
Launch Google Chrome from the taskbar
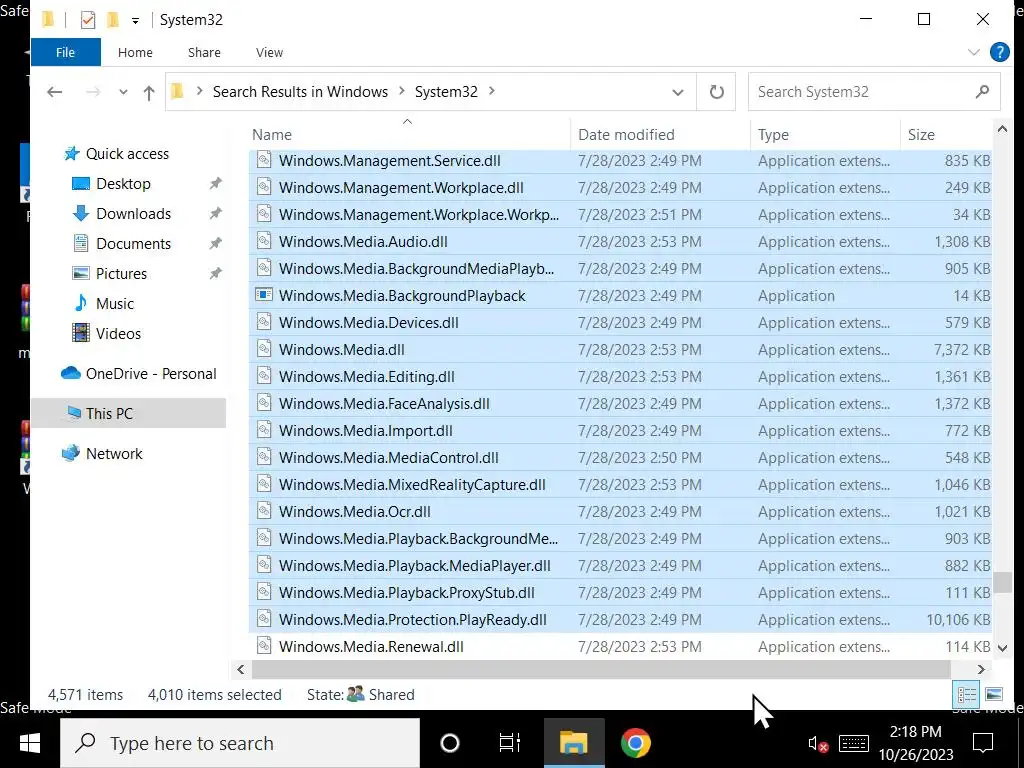[x=635, y=743]
